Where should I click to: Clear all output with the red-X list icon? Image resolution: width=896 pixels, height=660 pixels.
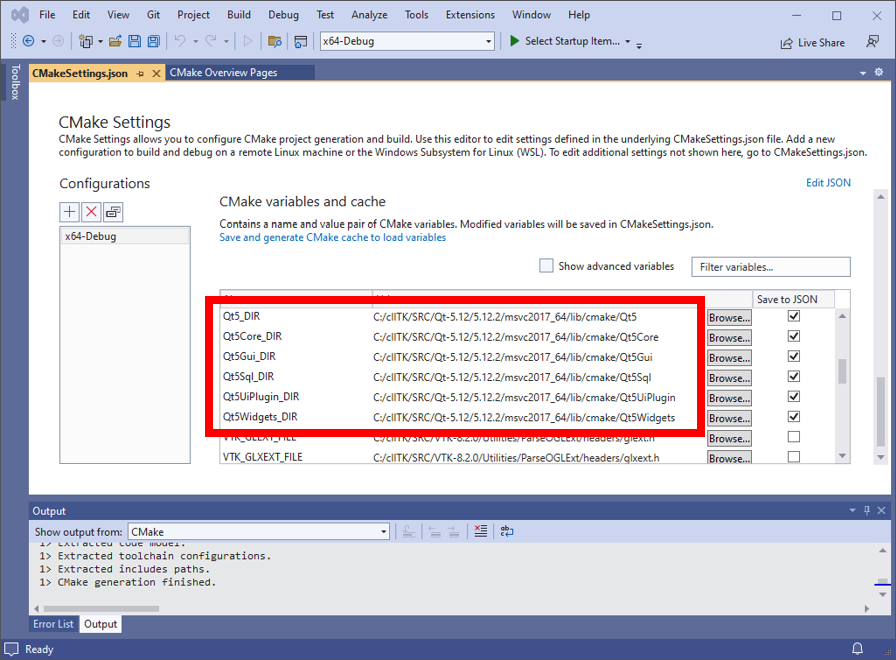tap(481, 531)
